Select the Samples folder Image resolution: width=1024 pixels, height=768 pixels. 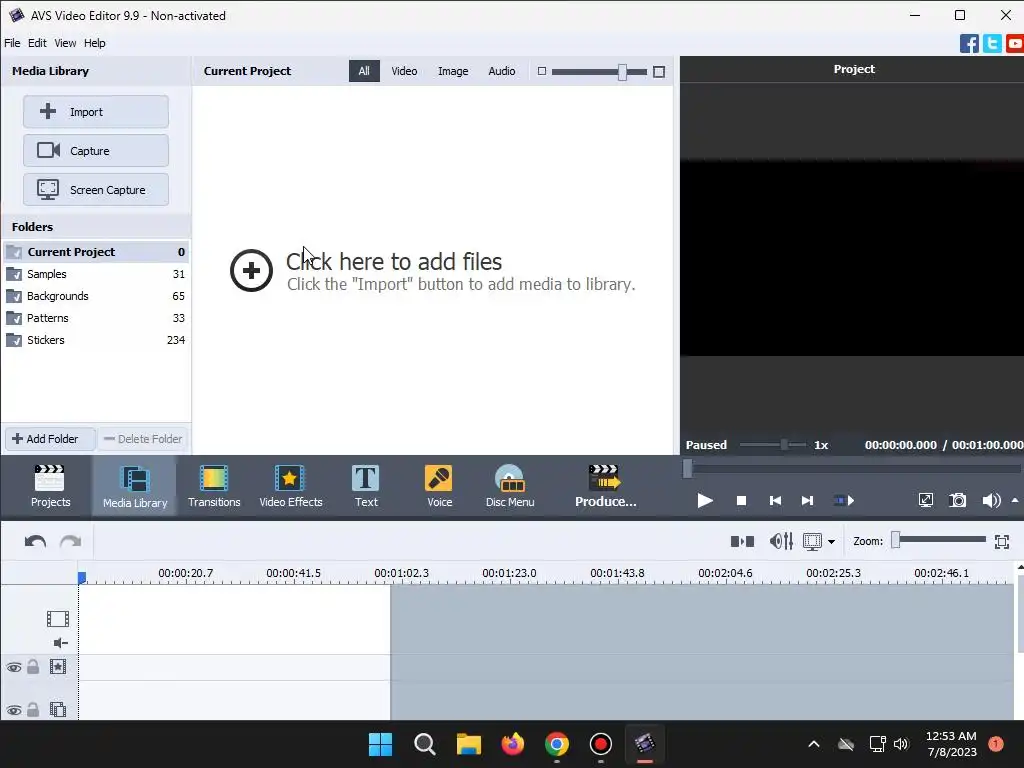click(x=96, y=274)
